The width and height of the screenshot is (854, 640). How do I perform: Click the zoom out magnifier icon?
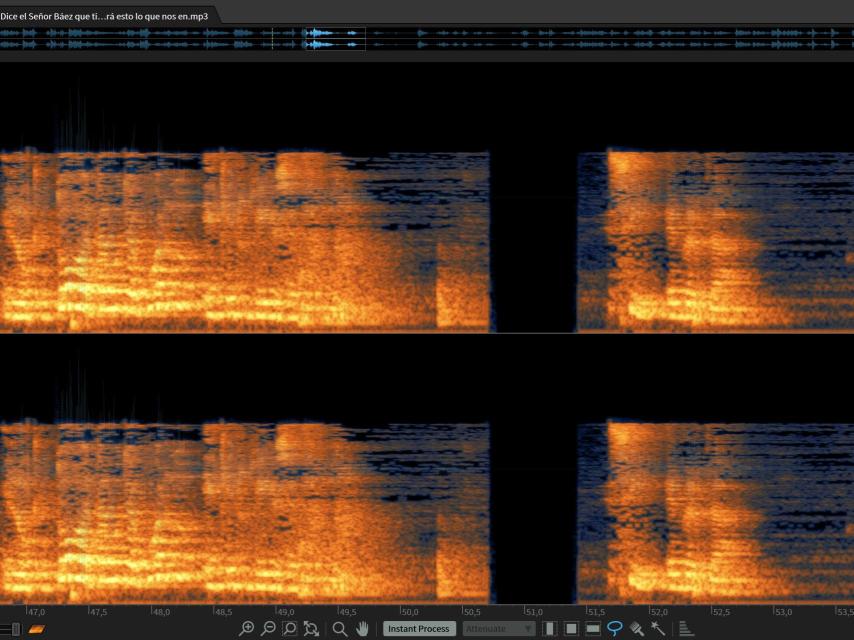point(268,629)
